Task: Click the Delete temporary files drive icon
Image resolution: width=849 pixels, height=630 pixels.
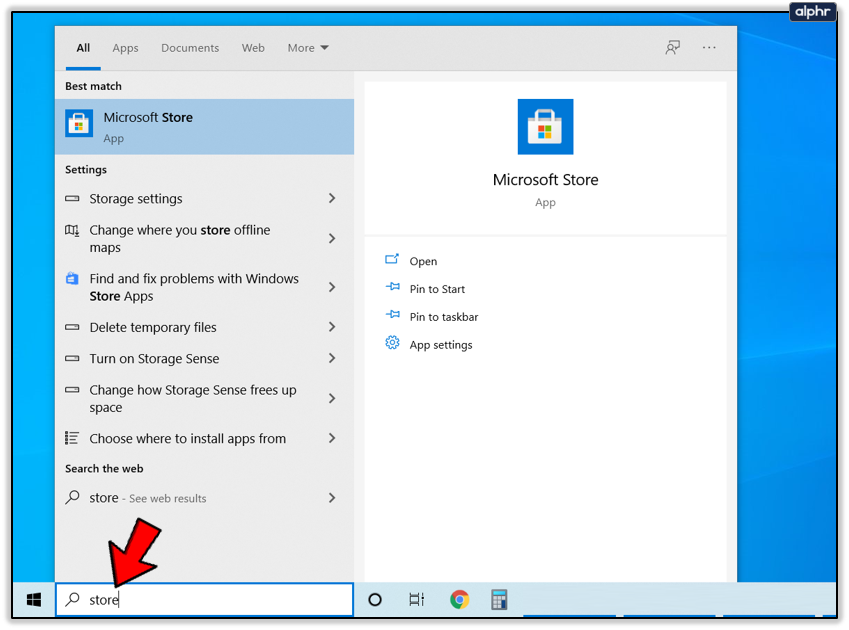Action: [72, 327]
